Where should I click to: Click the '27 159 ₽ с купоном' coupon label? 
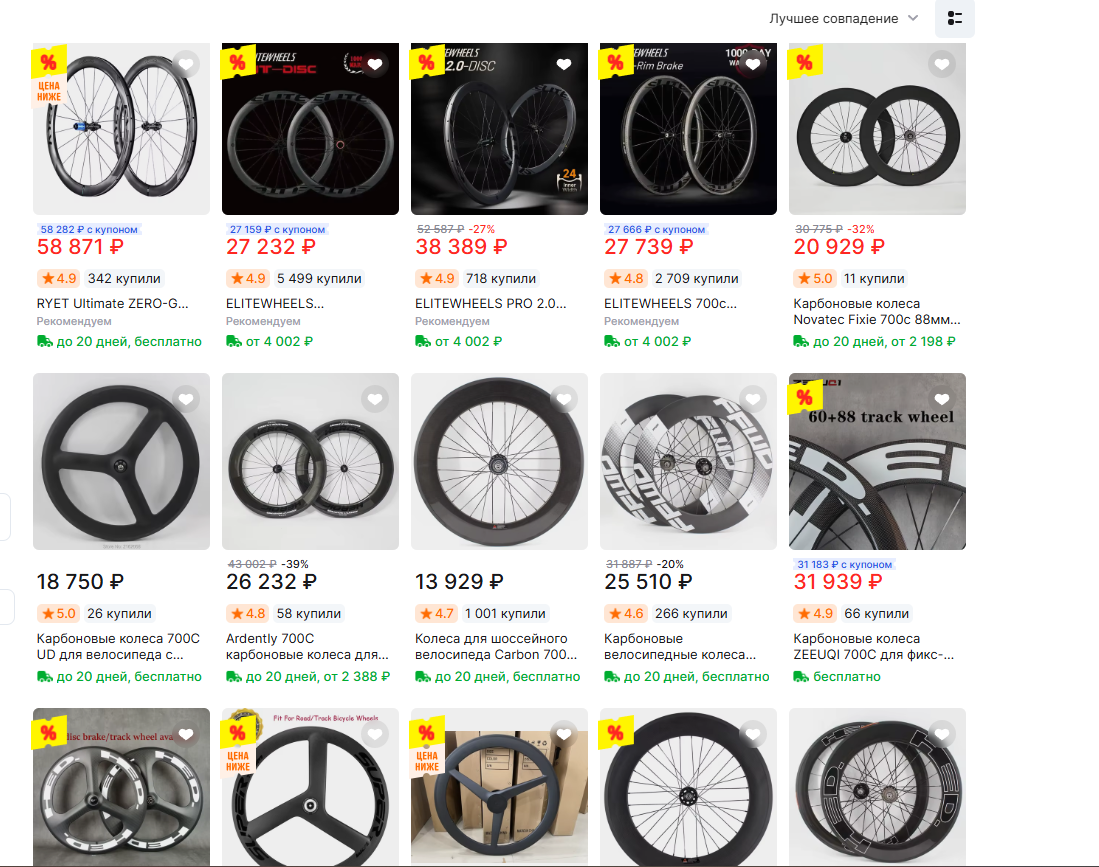pos(278,229)
